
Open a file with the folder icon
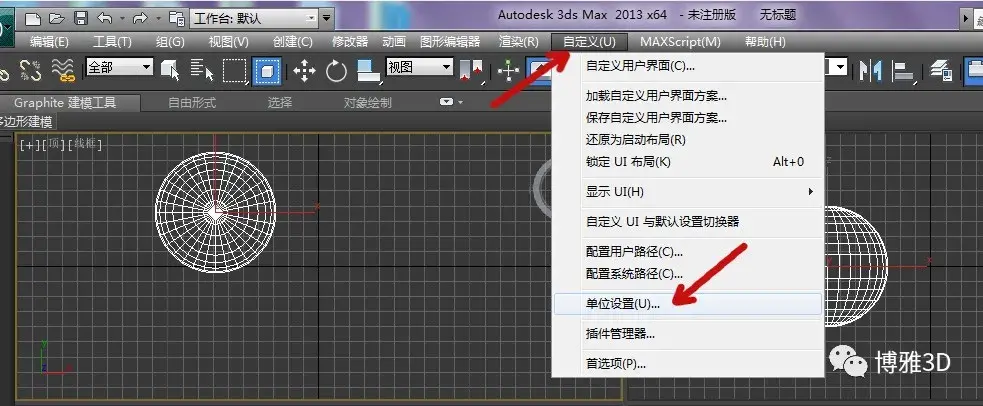(56, 18)
